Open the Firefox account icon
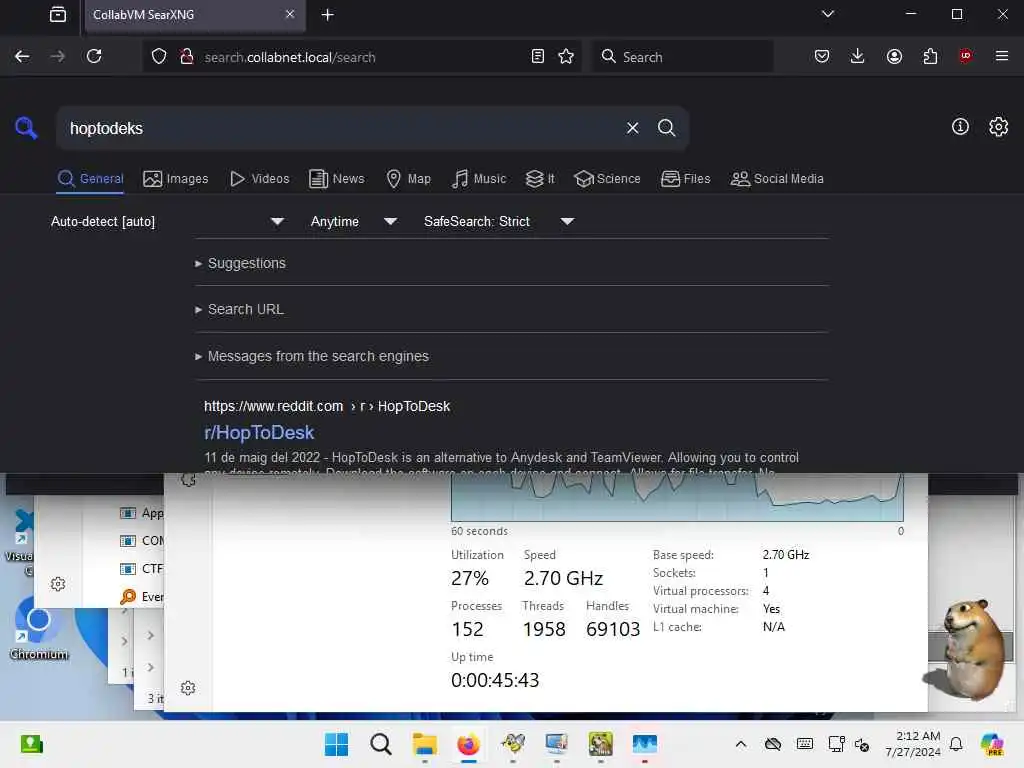Image resolution: width=1024 pixels, height=768 pixels. click(894, 57)
